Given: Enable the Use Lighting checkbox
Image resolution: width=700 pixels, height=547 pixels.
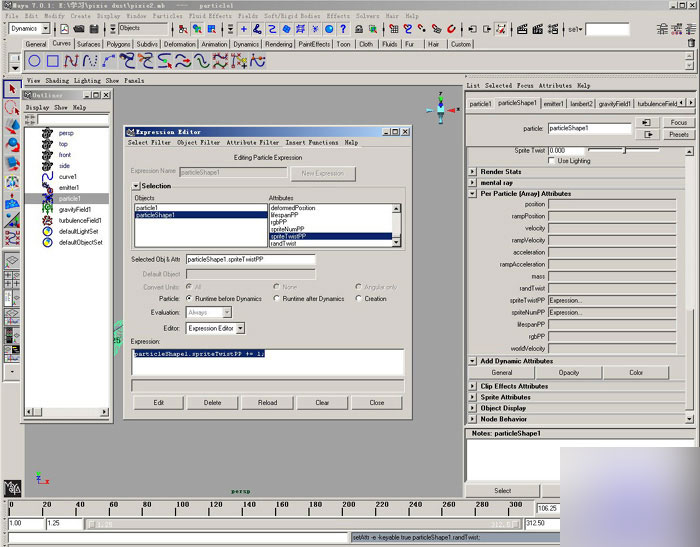Looking at the screenshot, I should [x=552, y=160].
